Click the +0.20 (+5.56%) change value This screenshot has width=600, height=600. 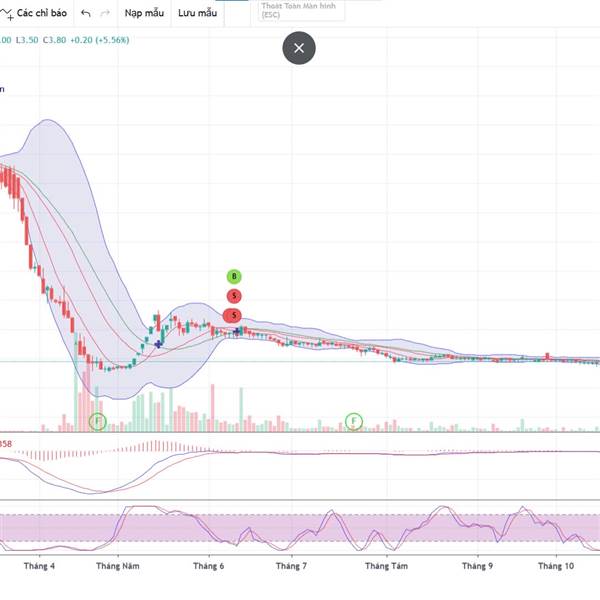tap(99, 40)
